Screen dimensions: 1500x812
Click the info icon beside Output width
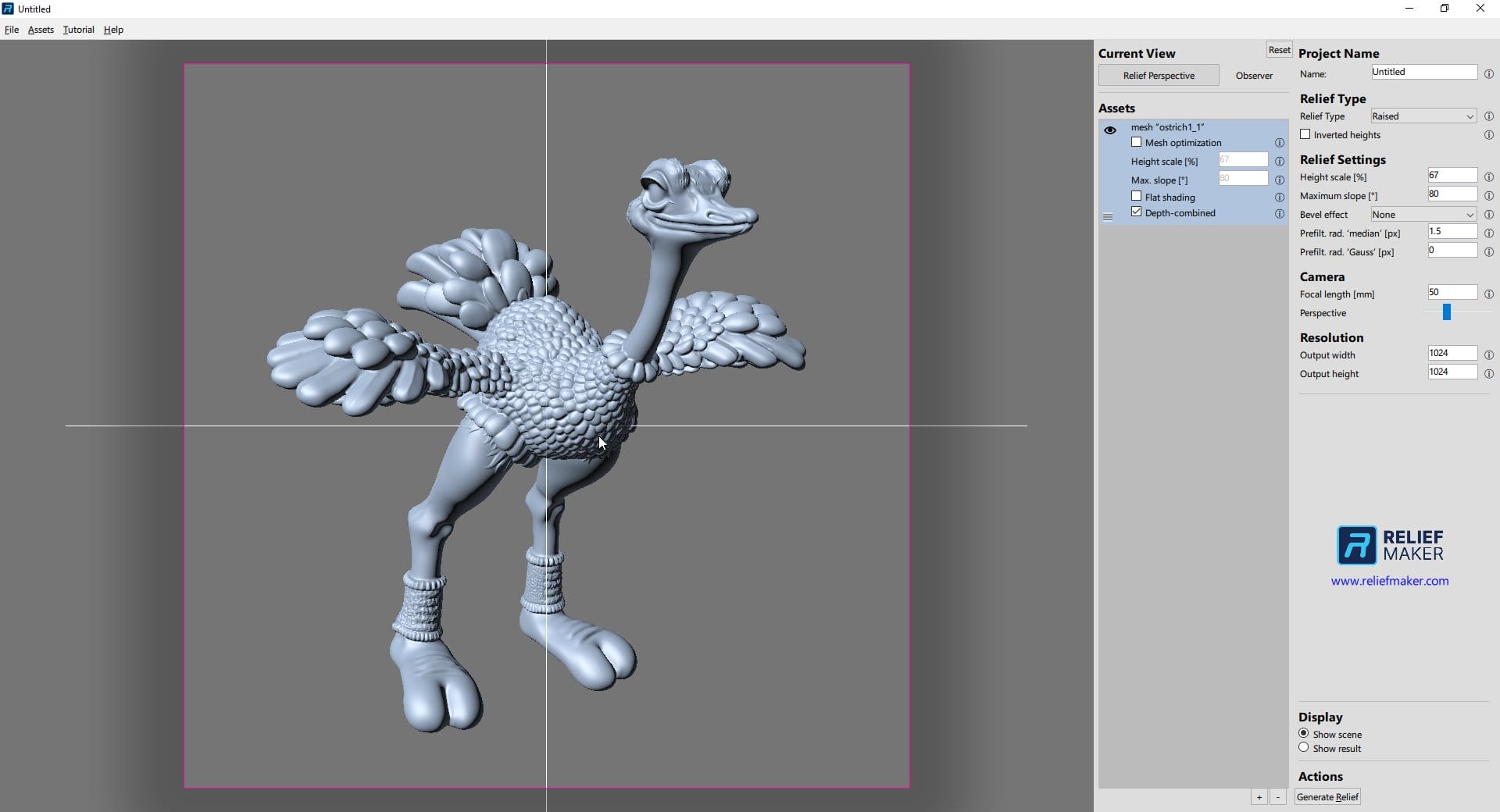1489,355
